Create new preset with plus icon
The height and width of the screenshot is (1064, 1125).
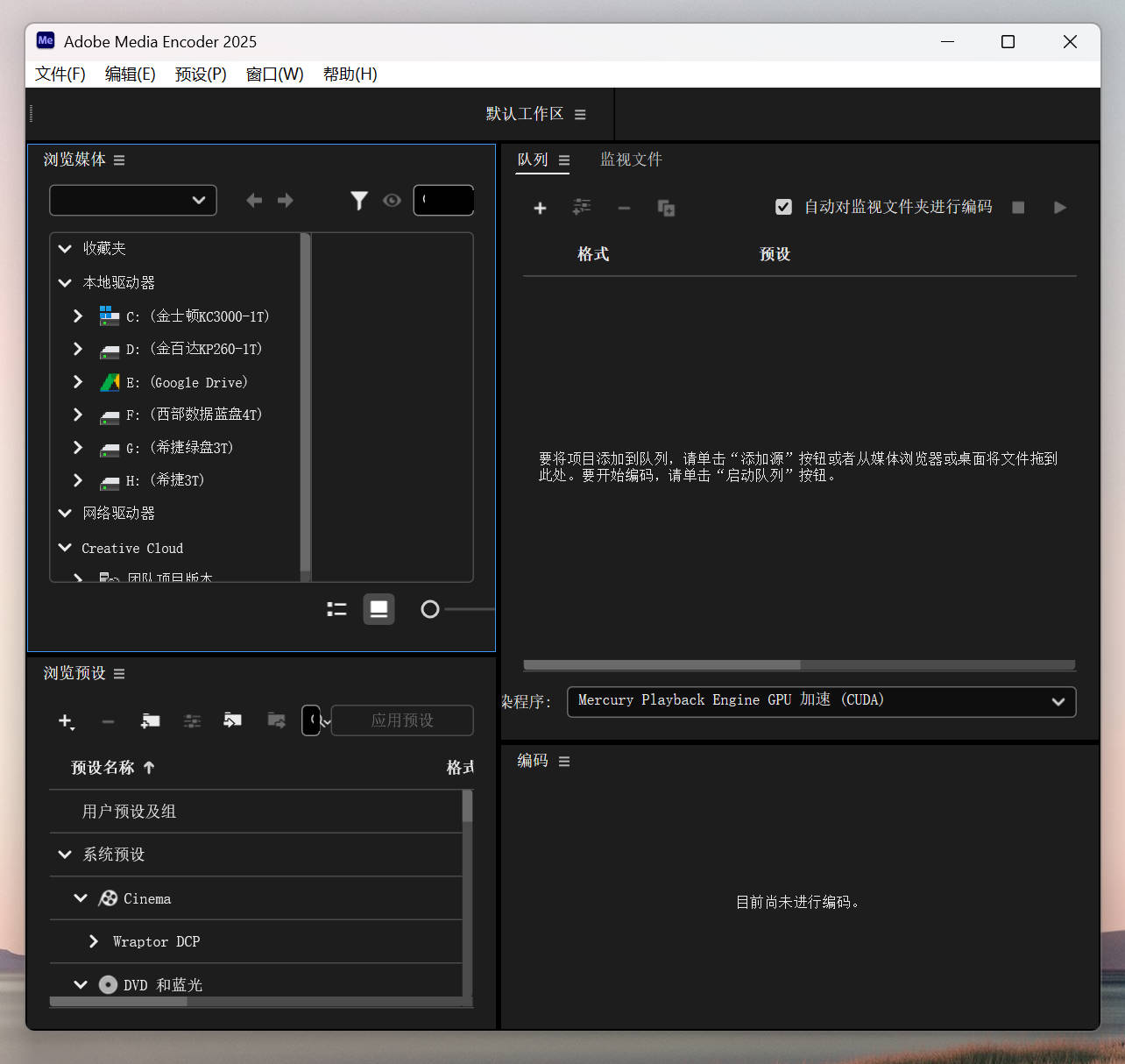point(66,721)
